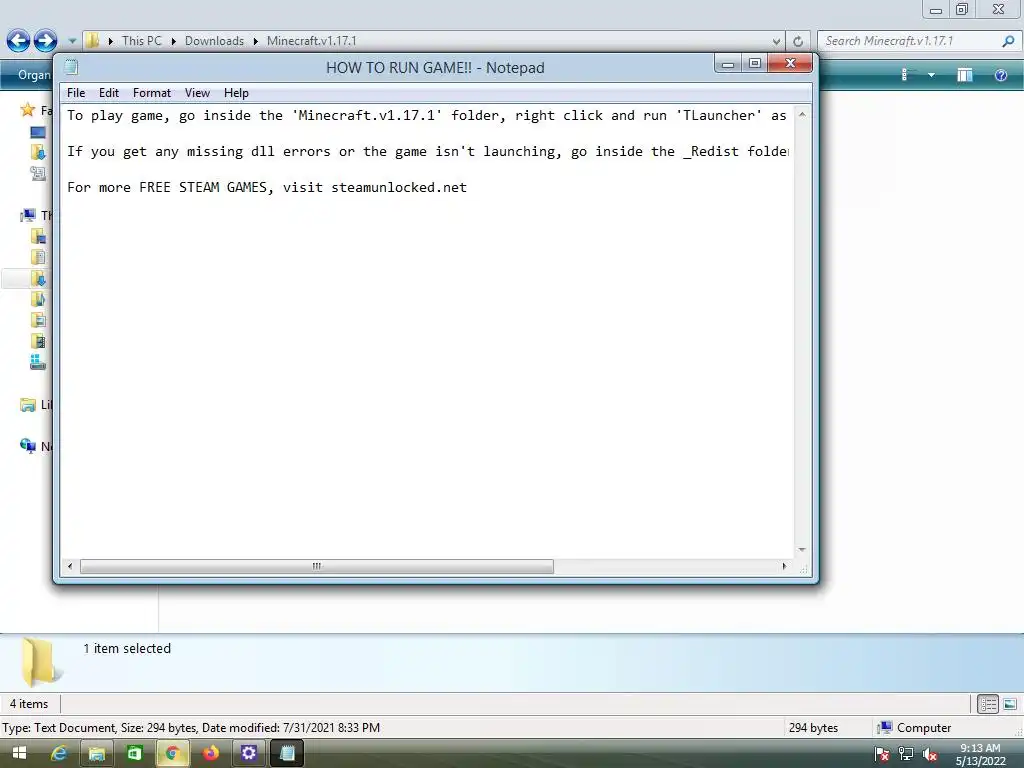Click Downloads in address breadcrumb

click(x=214, y=40)
